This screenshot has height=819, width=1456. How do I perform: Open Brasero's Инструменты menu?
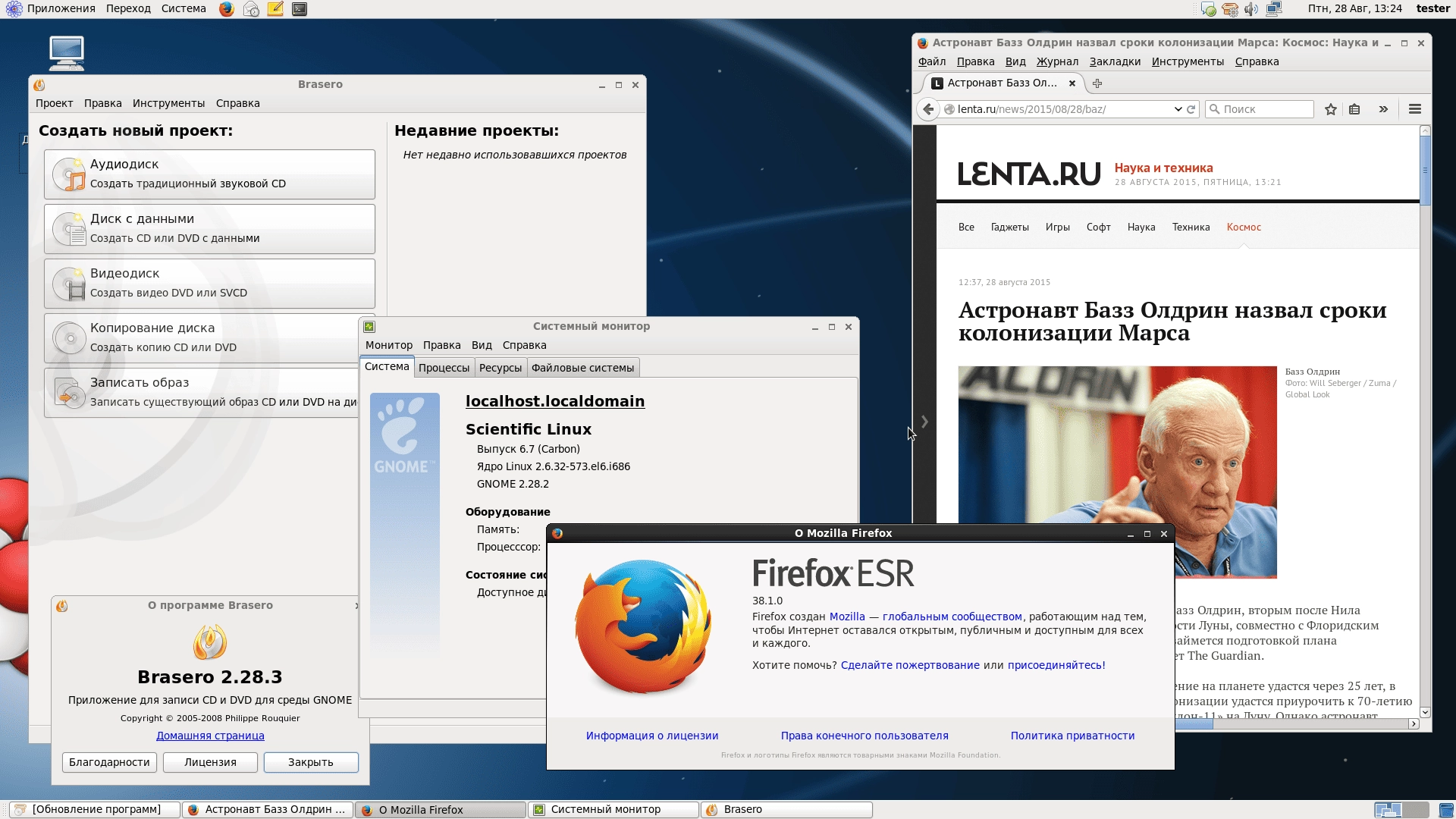tap(168, 104)
